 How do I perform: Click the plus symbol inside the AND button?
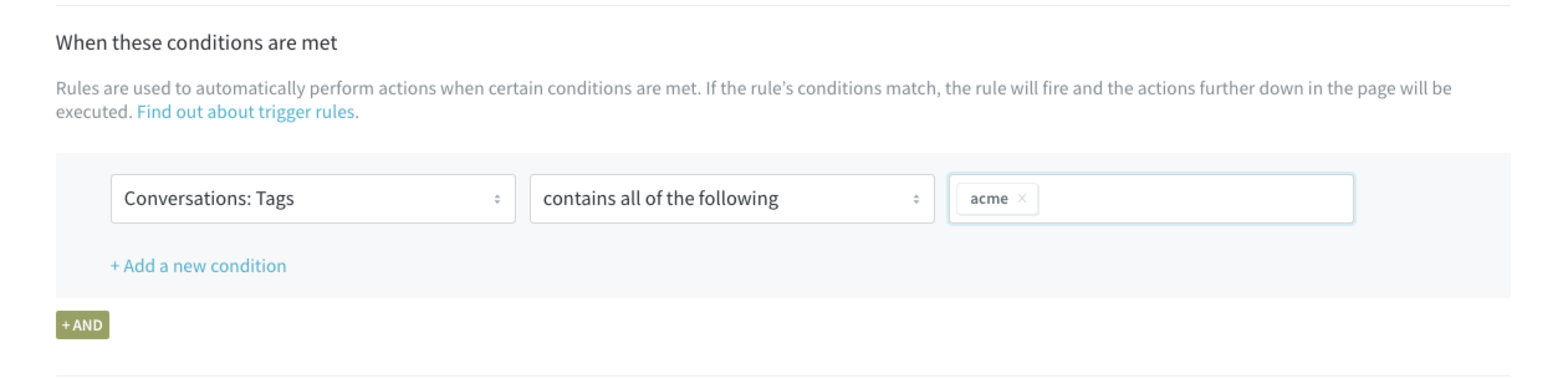point(66,325)
